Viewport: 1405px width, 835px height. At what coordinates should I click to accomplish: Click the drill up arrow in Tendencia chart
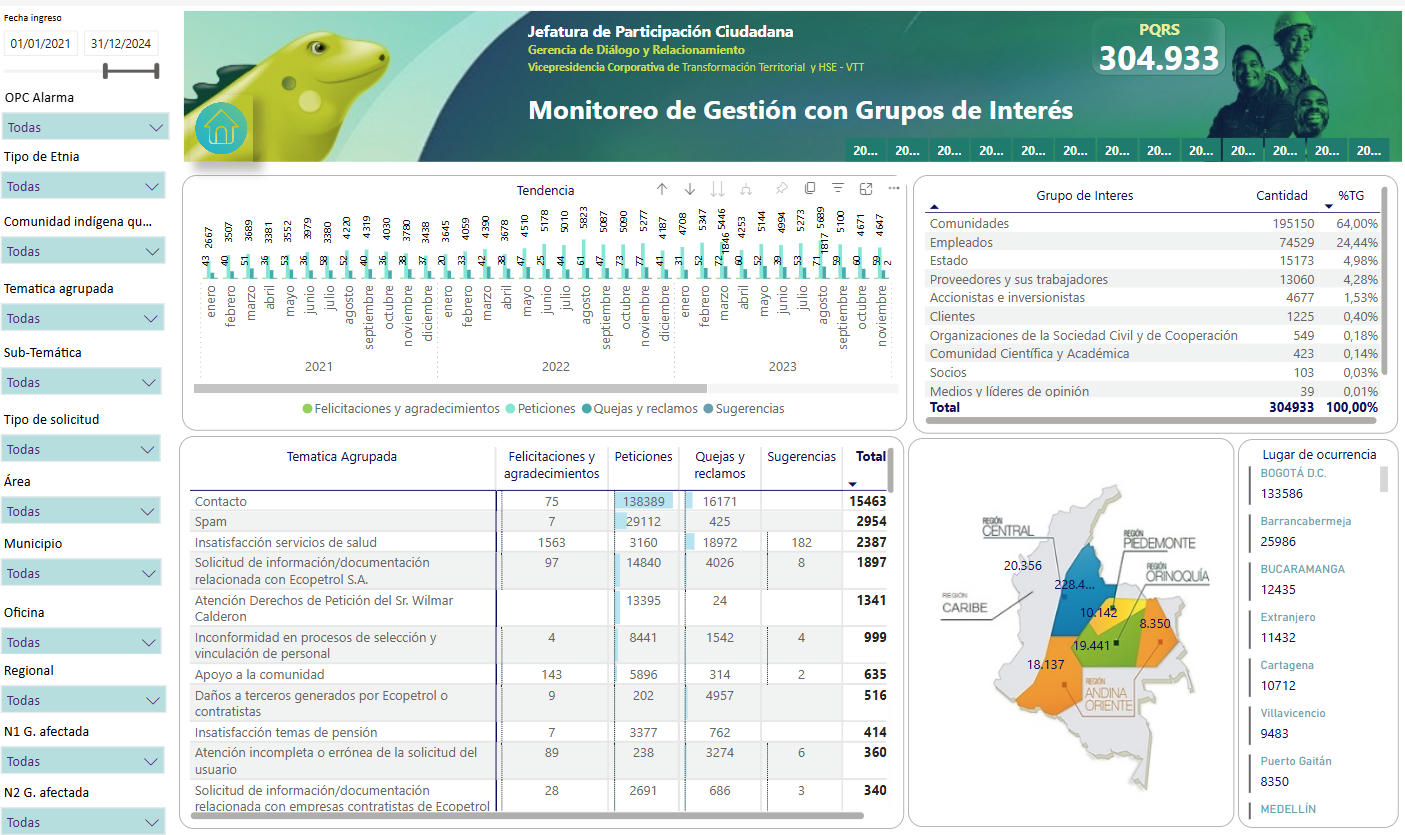(662, 189)
